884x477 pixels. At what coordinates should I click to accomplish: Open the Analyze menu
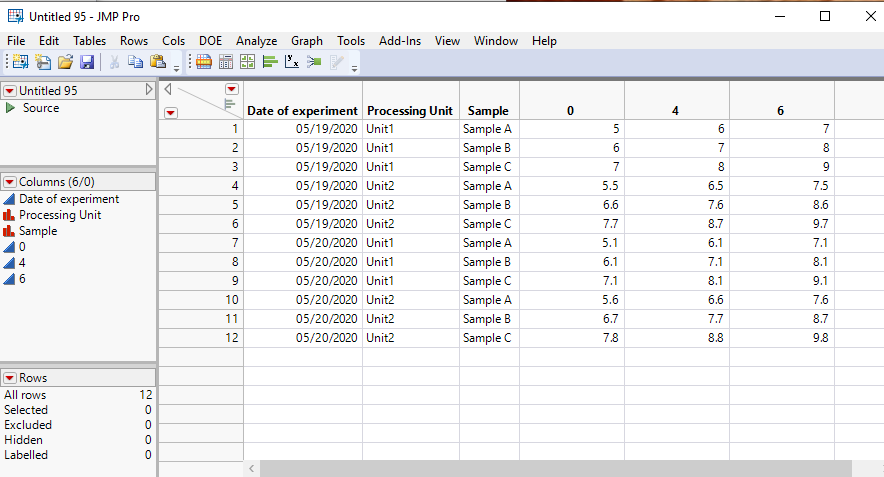point(256,41)
